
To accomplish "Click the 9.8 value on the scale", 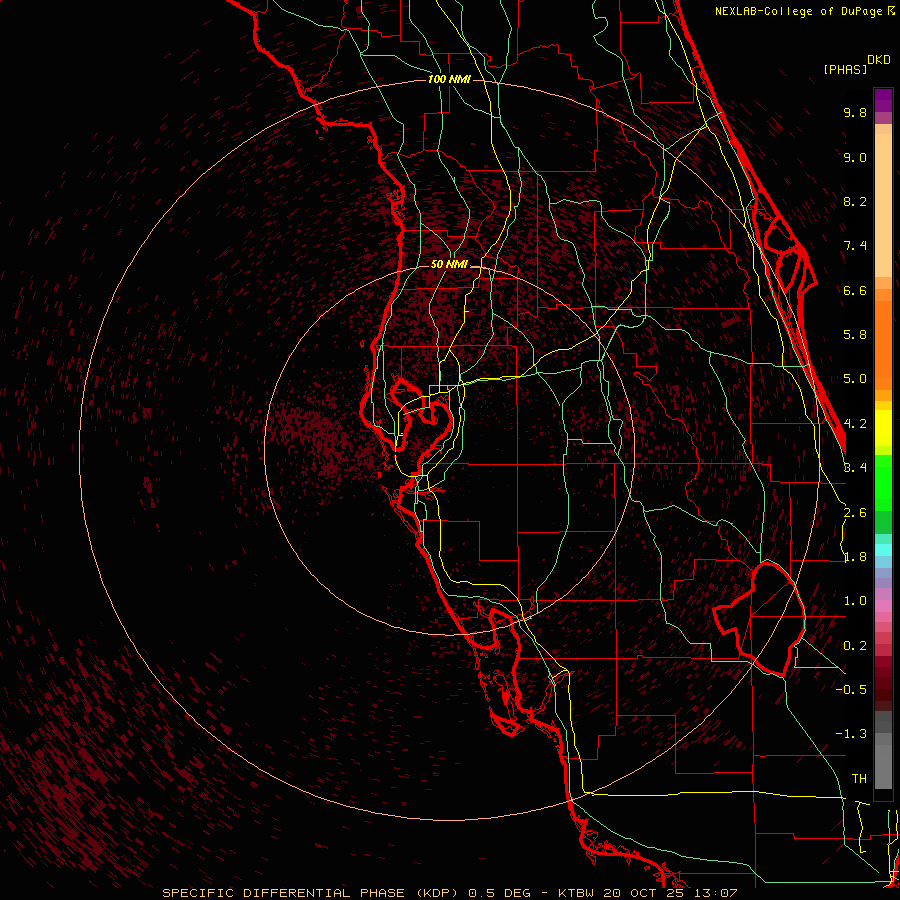I will coord(855,112).
